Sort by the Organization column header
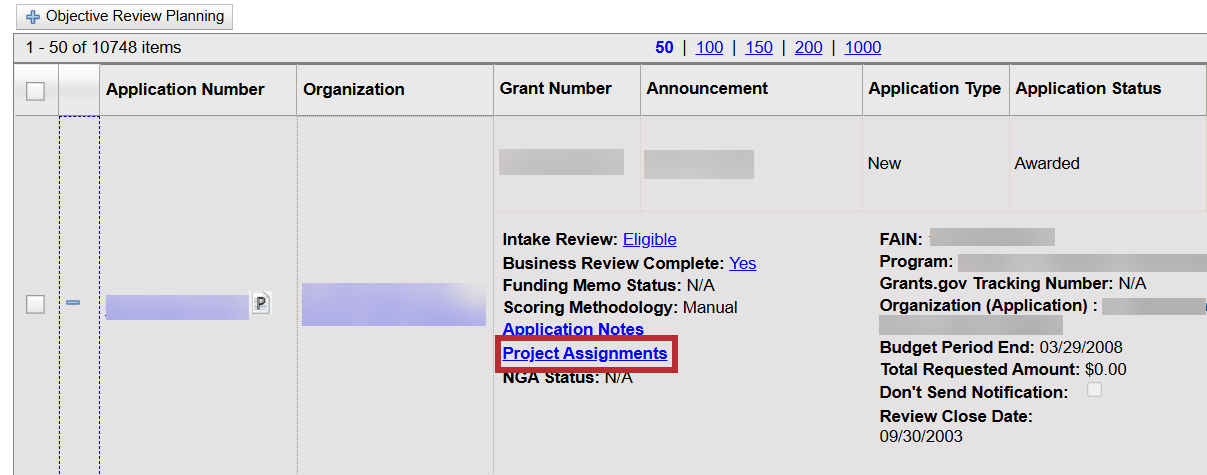 [x=354, y=89]
